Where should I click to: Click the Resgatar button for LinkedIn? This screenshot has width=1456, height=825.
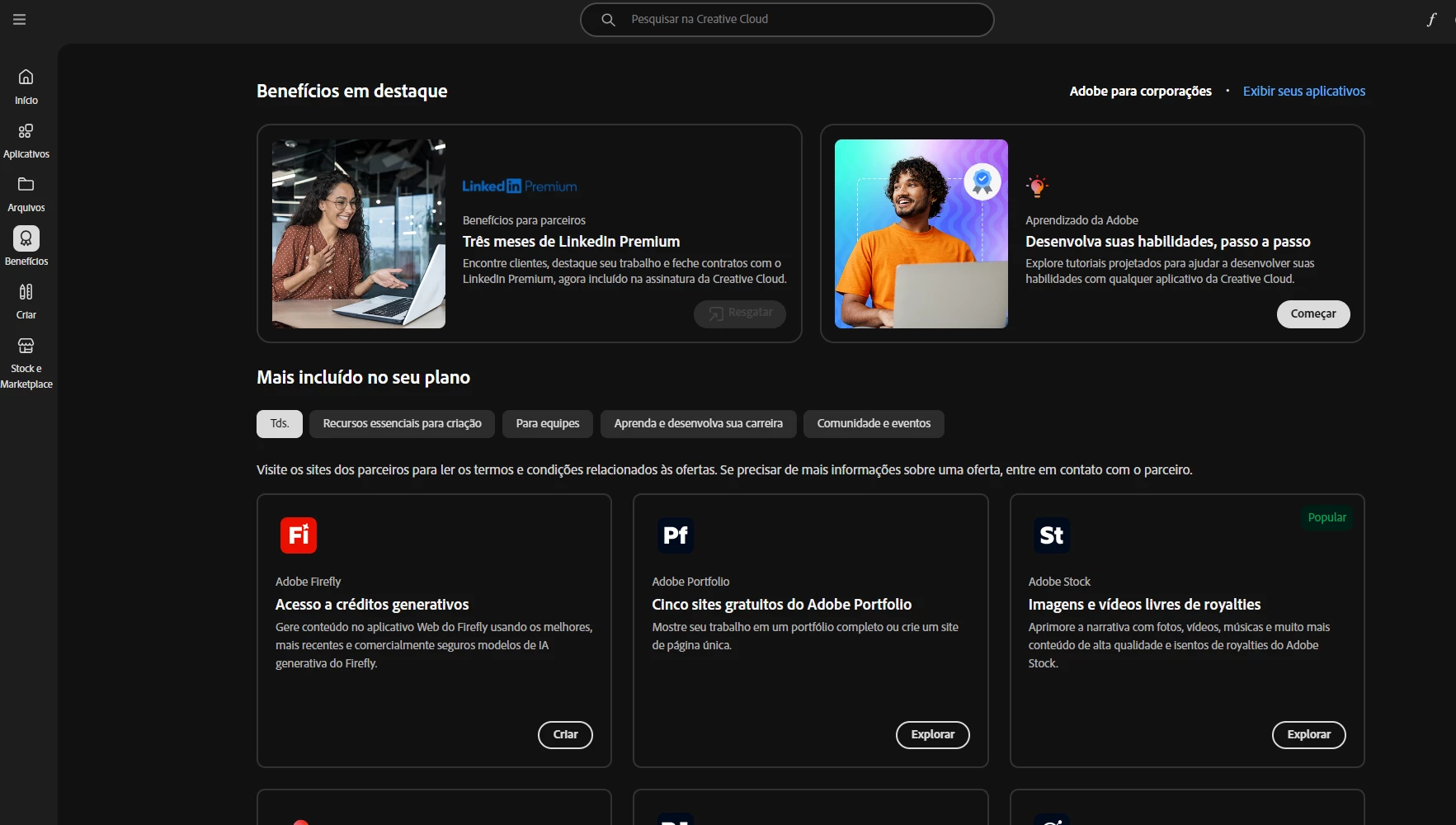tap(740, 313)
